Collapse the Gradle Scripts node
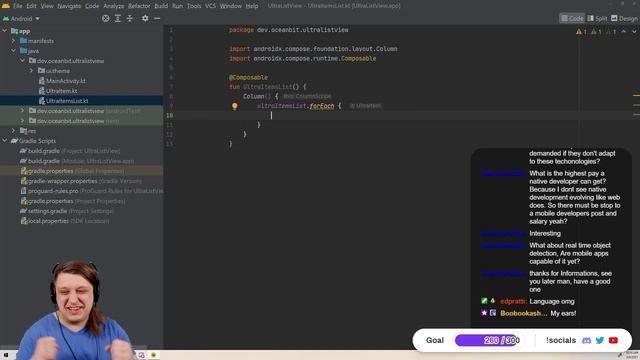This screenshot has width=640, height=360. (5, 141)
